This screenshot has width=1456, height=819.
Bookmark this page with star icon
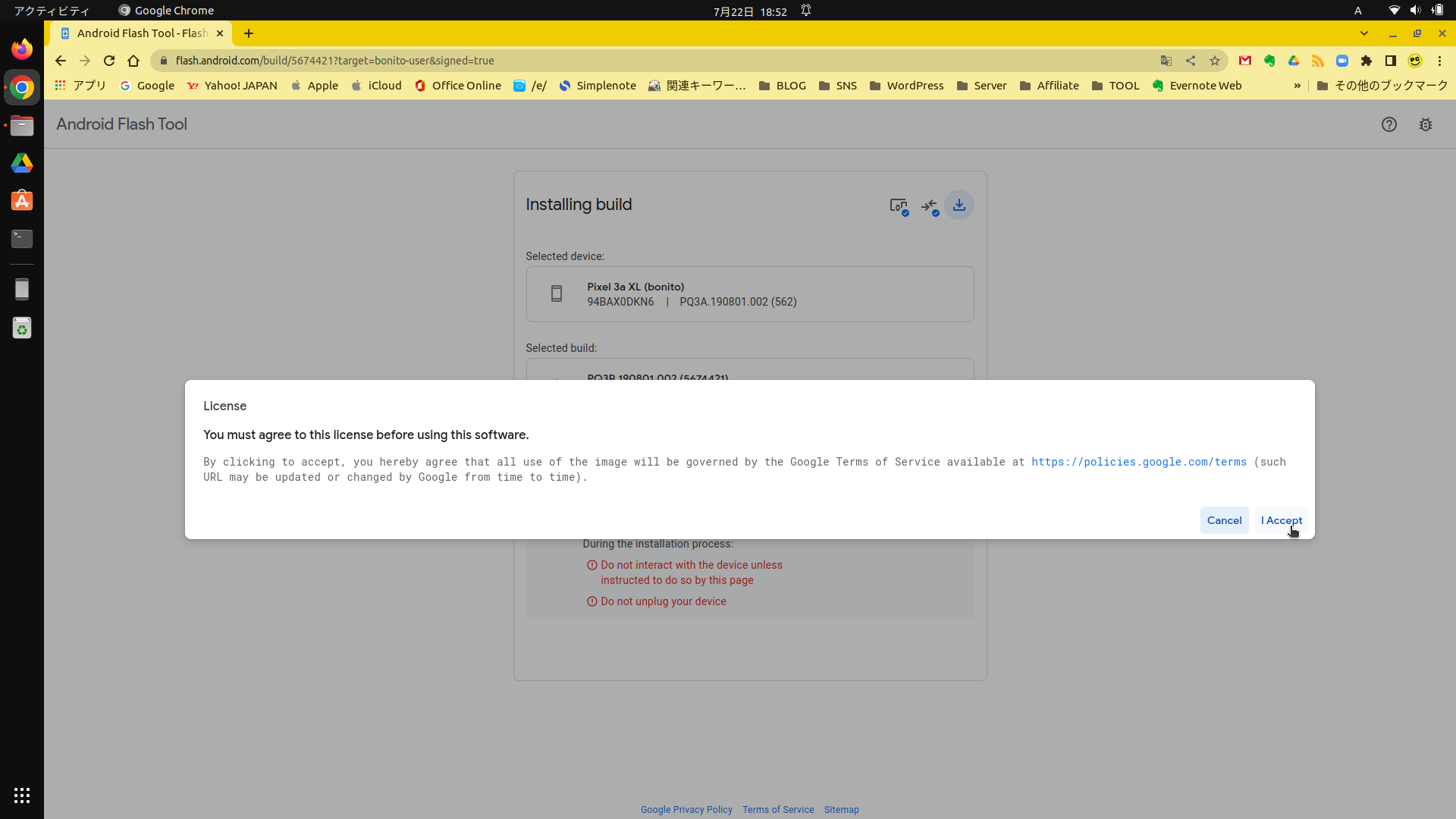coord(1215,61)
